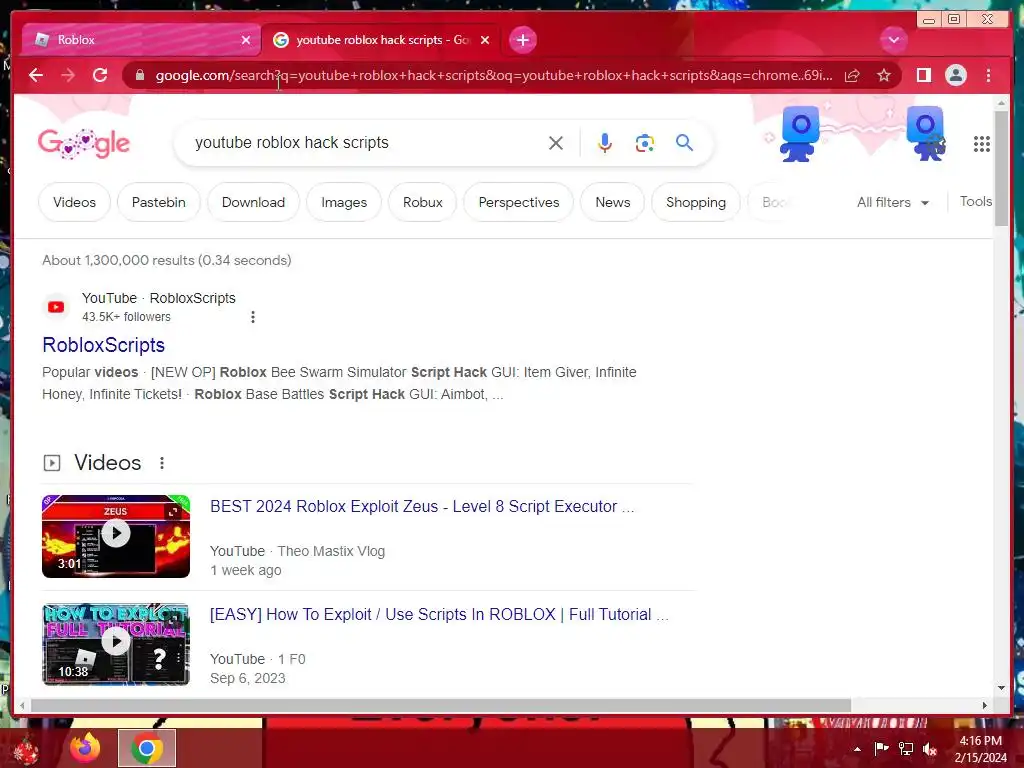This screenshot has height=768, width=1024.
Task: Choose the Perspectives filter
Action: point(519,202)
